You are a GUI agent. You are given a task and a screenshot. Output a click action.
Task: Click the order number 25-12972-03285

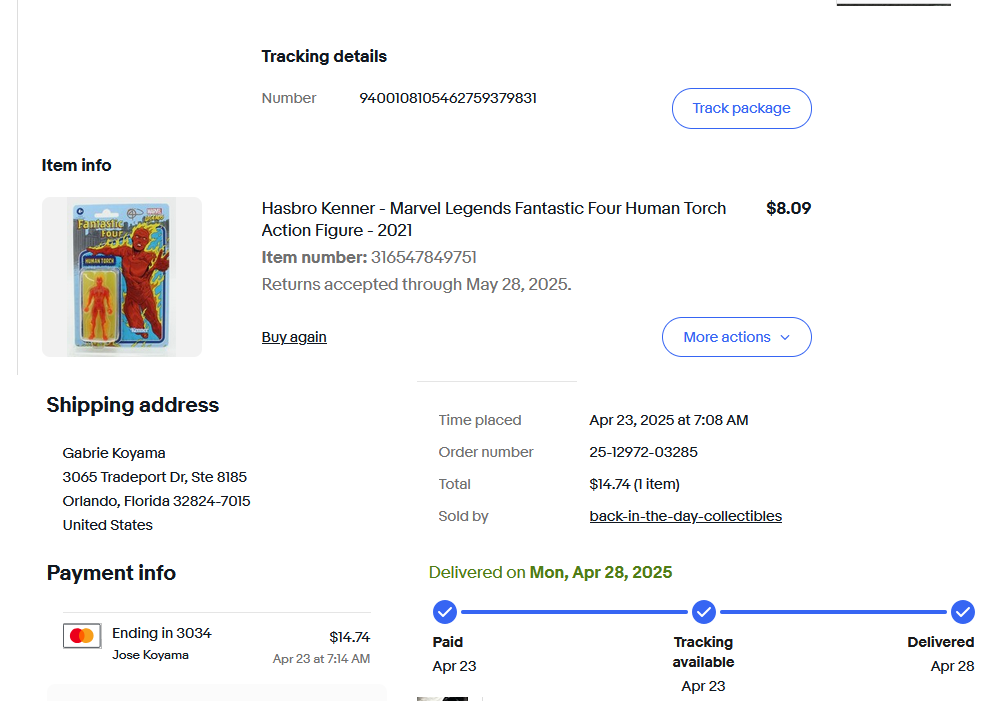(643, 452)
